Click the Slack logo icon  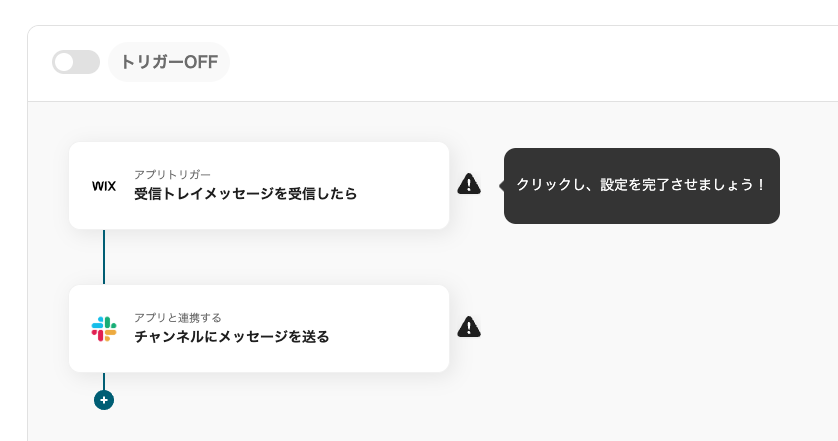click(104, 329)
